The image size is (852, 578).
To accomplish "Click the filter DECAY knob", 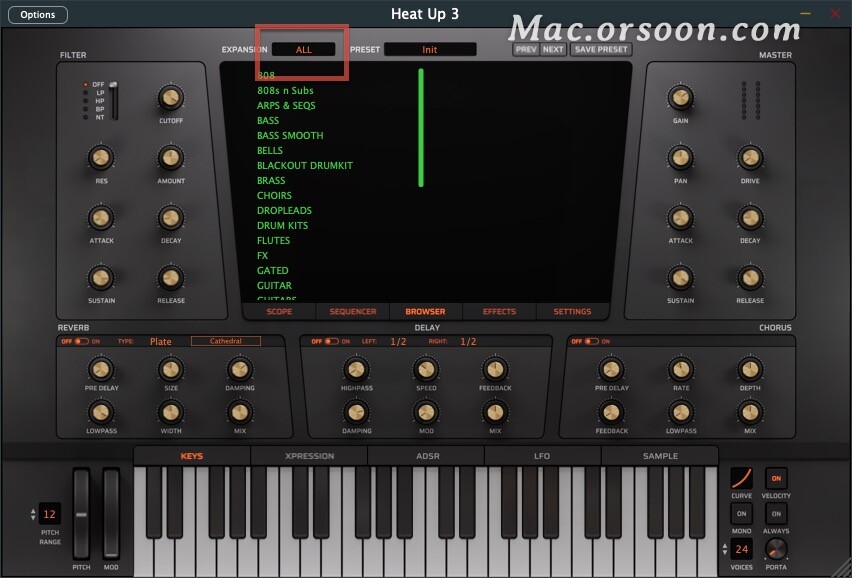I will 171,218.
